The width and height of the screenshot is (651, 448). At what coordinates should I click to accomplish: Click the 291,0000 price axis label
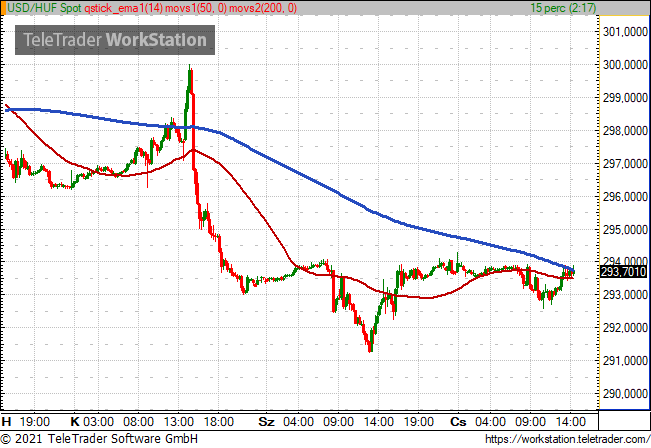click(625, 361)
